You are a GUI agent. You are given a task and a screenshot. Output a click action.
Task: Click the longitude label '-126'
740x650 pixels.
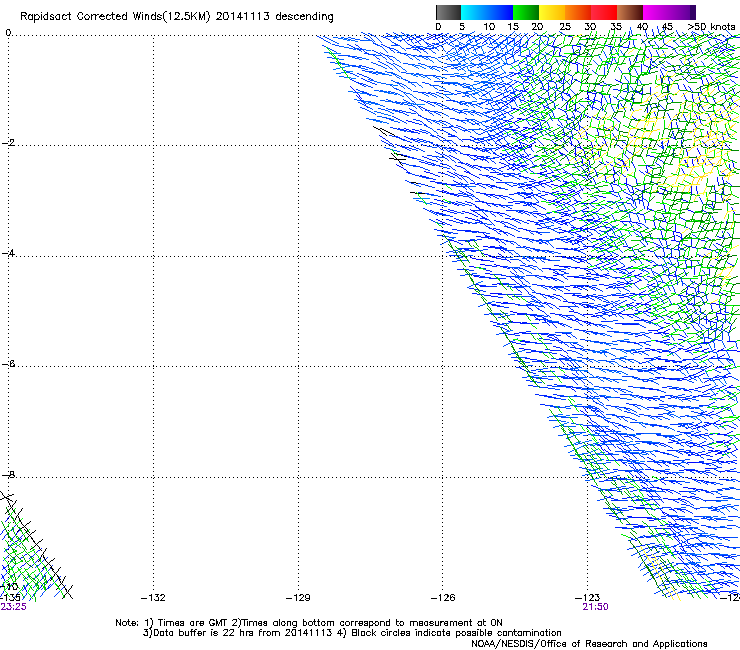click(443, 598)
